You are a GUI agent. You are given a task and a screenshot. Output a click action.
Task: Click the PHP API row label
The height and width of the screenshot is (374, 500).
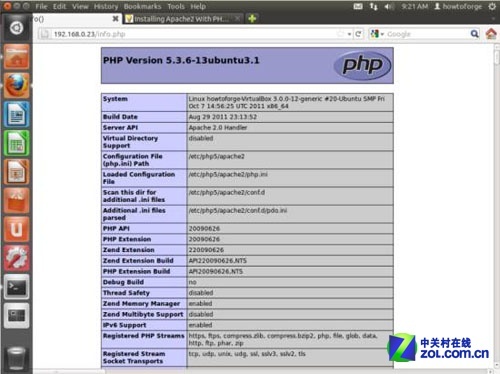[x=116, y=228]
